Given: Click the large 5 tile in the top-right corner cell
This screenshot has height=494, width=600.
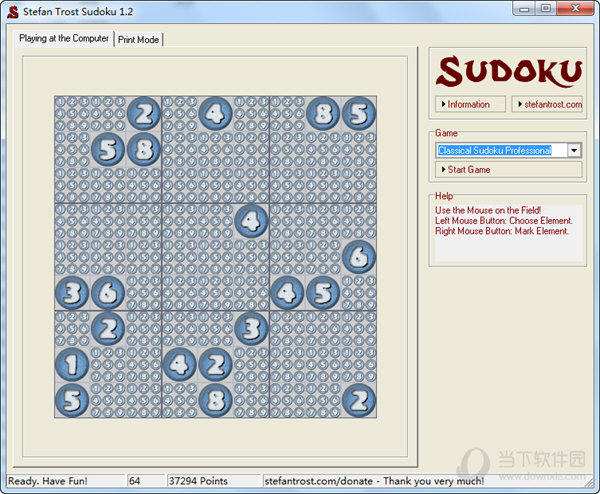Looking at the screenshot, I should [359, 114].
